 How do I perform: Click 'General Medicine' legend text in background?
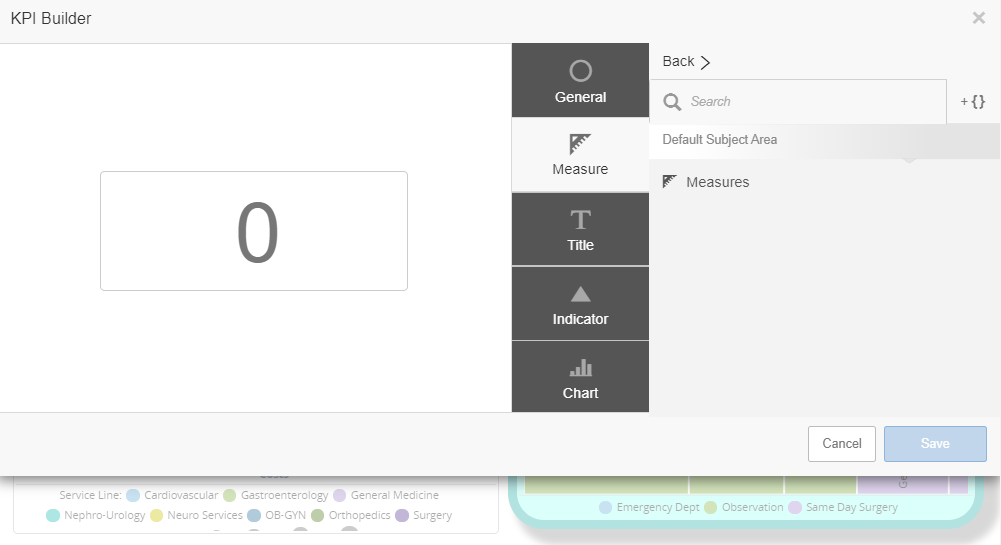pyautogui.click(x=395, y=495)
